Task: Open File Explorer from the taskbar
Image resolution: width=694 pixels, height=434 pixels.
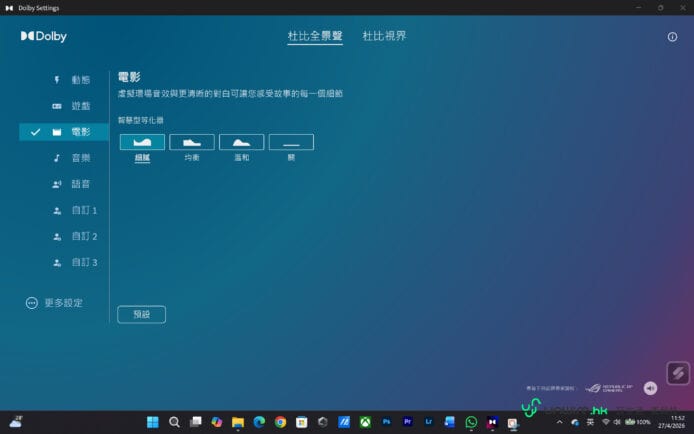Action: pos(238,422)
